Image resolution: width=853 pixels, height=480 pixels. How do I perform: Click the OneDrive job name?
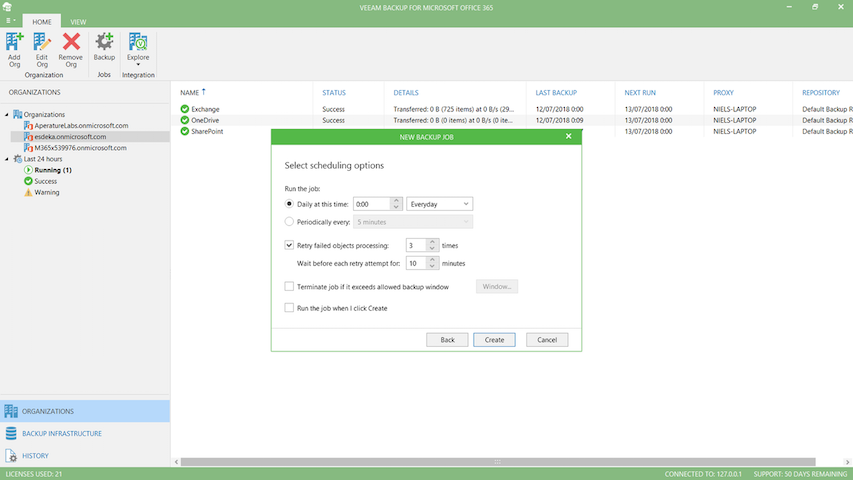205,120
